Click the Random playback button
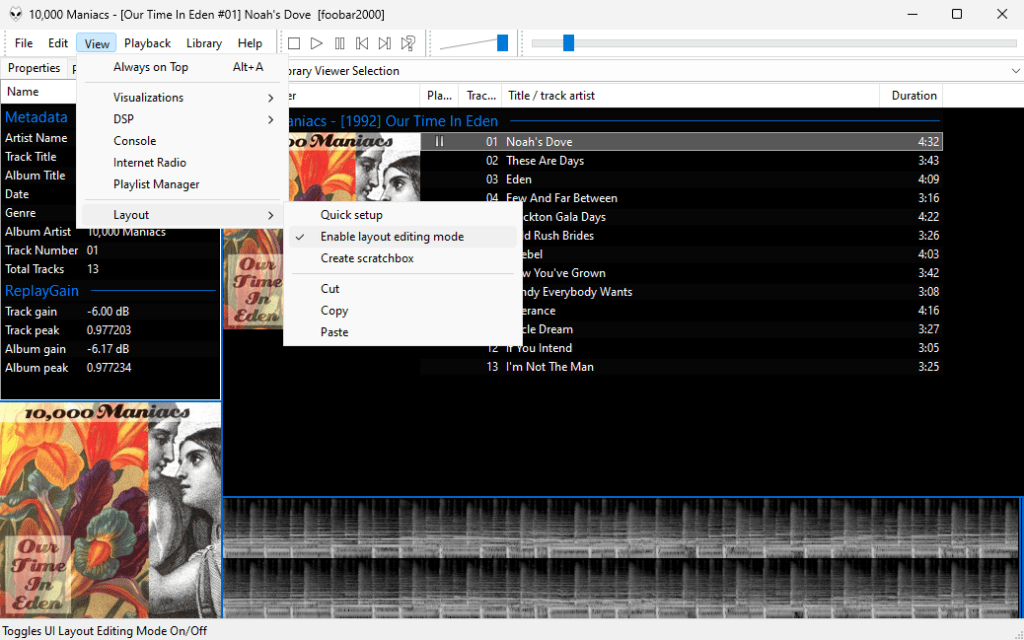 (408, 43)
